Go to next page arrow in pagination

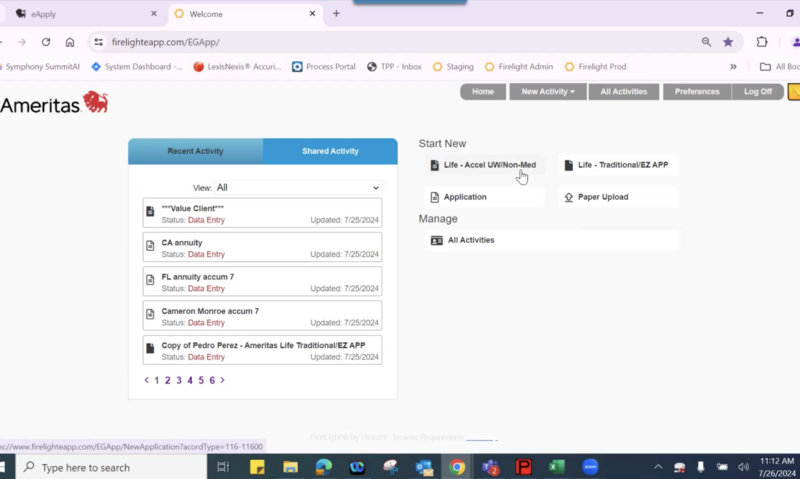222,380
